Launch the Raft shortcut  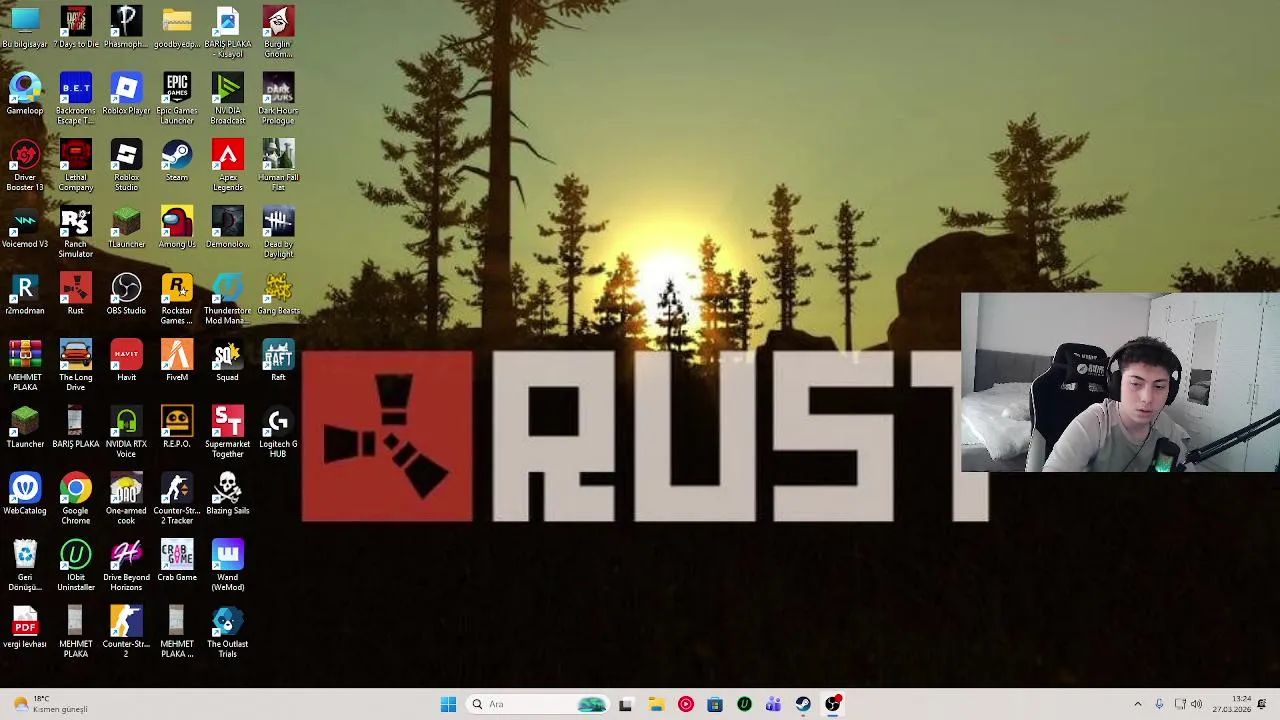278,361
